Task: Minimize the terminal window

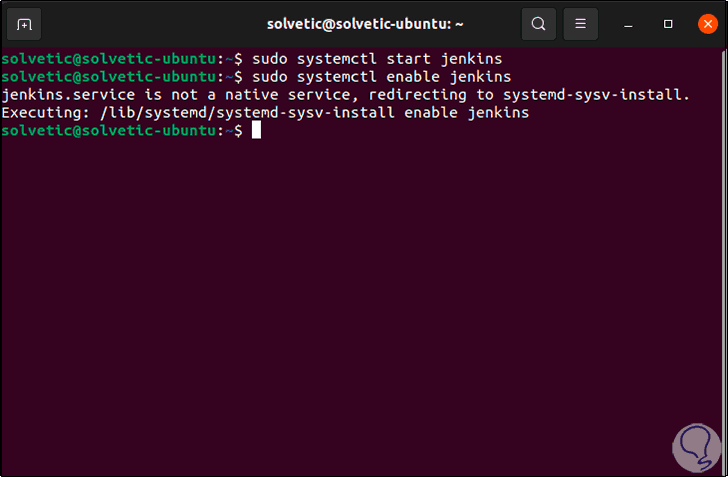Action: 627,23
